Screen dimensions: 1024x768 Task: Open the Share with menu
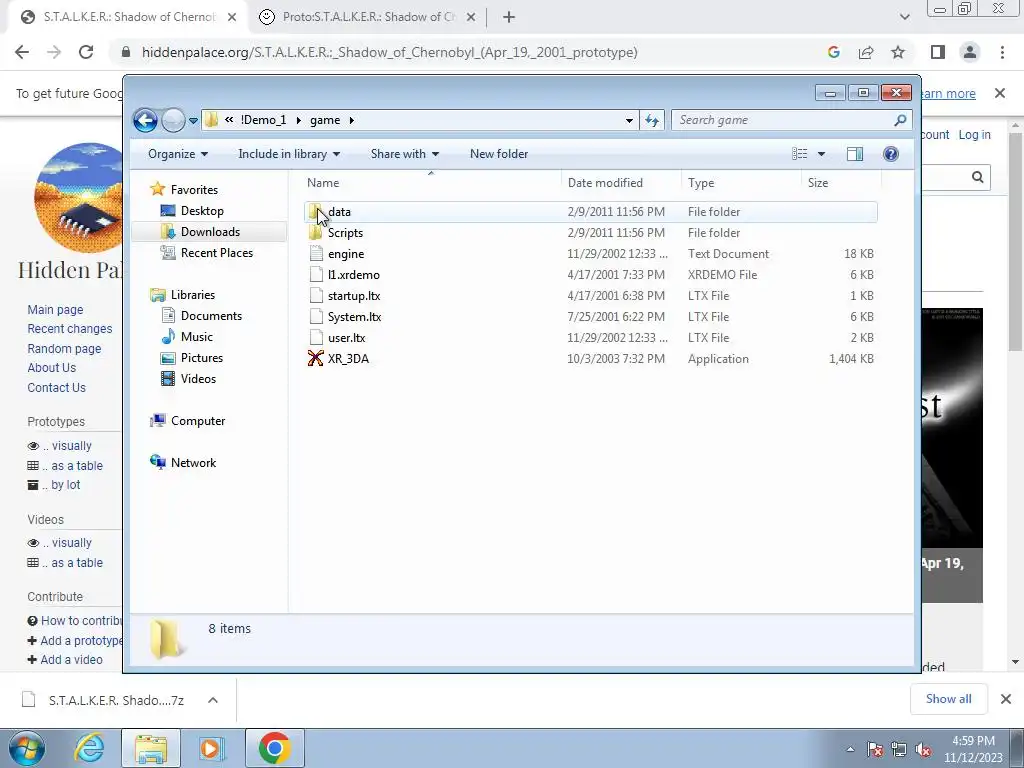tap(405, 154)
